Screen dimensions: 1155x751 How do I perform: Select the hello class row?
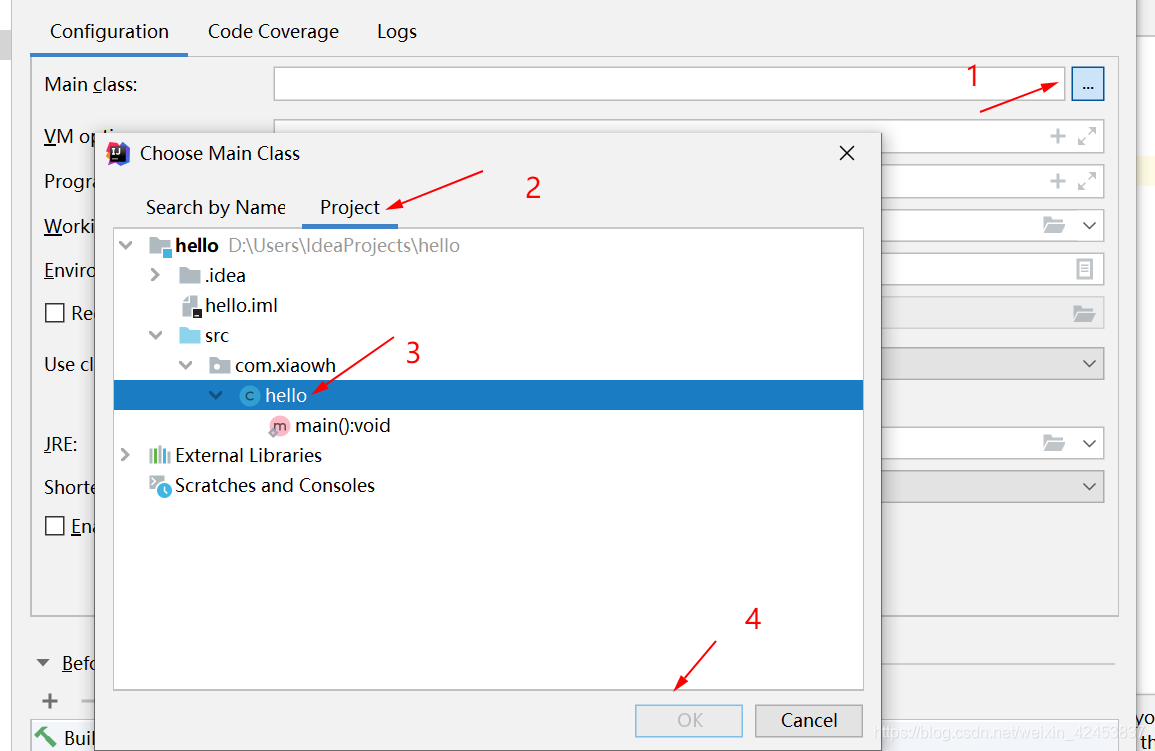(x=488, y=395)
